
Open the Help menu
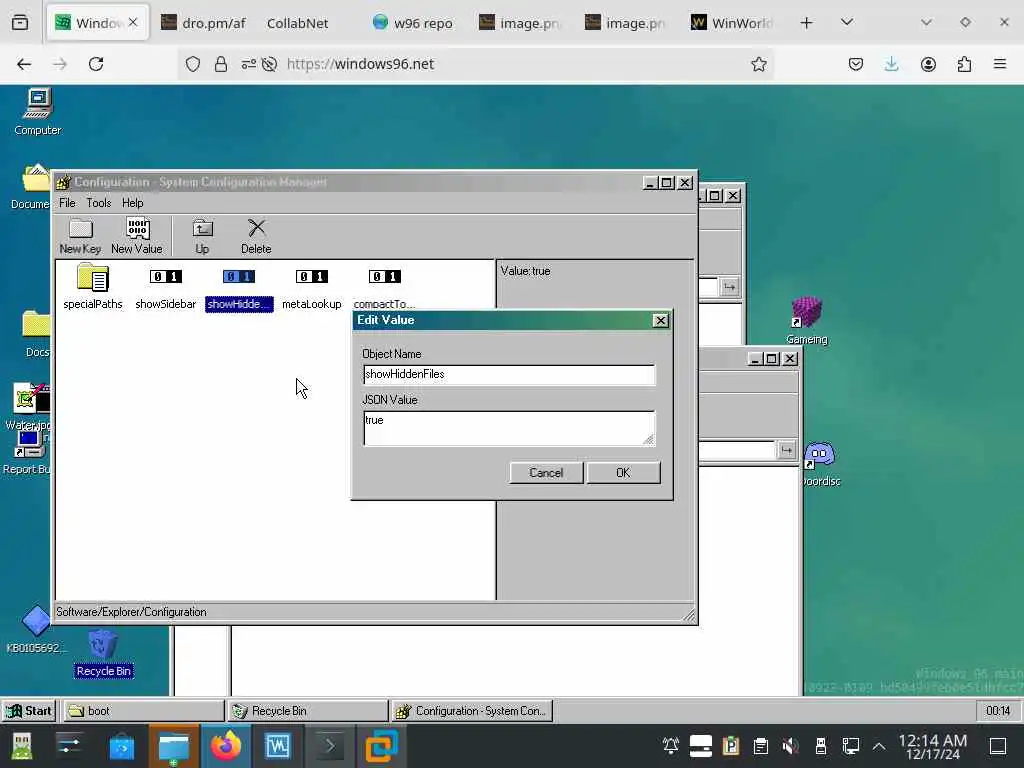tap(133, 203)
